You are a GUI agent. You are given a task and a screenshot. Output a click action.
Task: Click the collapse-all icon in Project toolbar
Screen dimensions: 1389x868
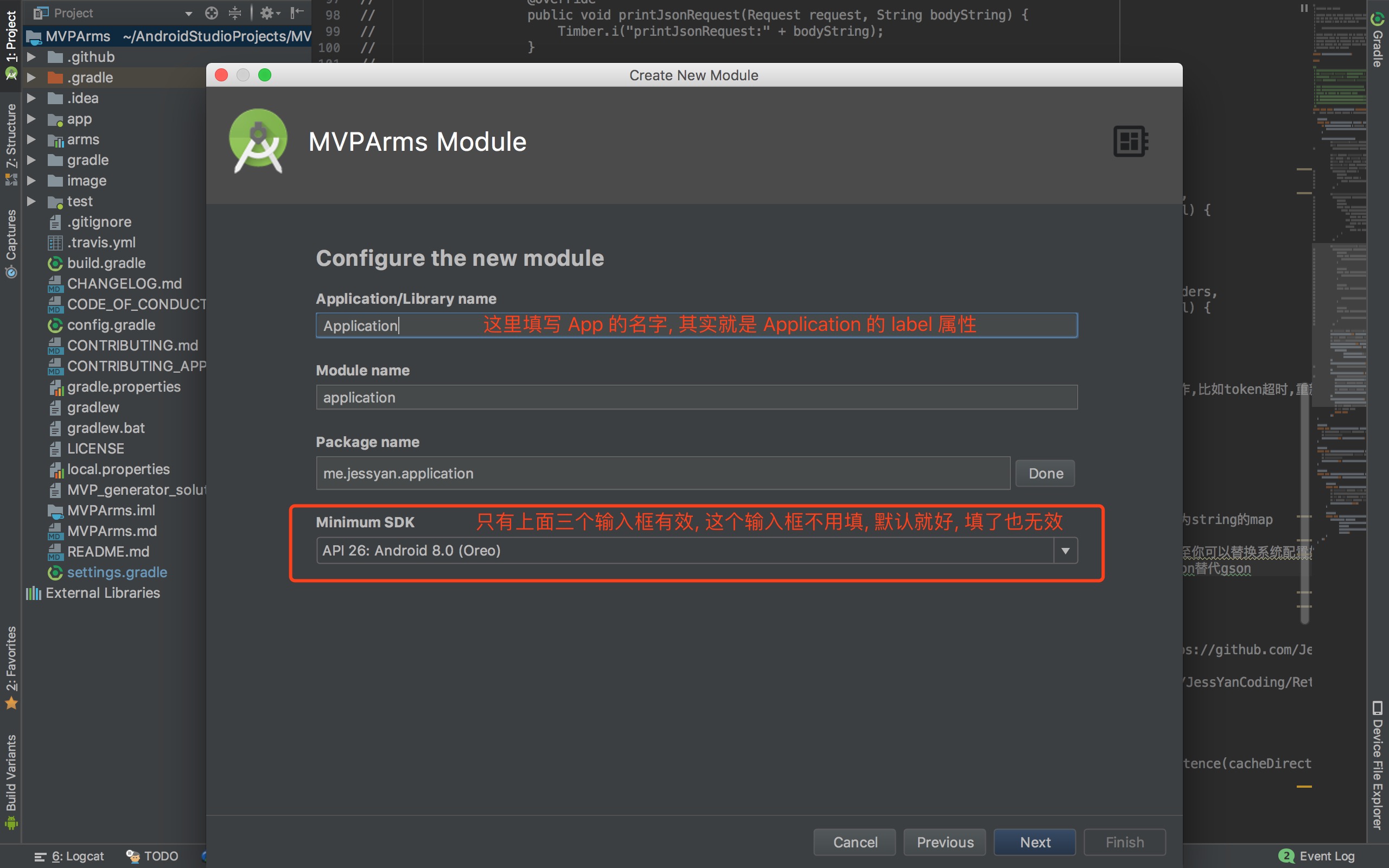coord(235,12)
